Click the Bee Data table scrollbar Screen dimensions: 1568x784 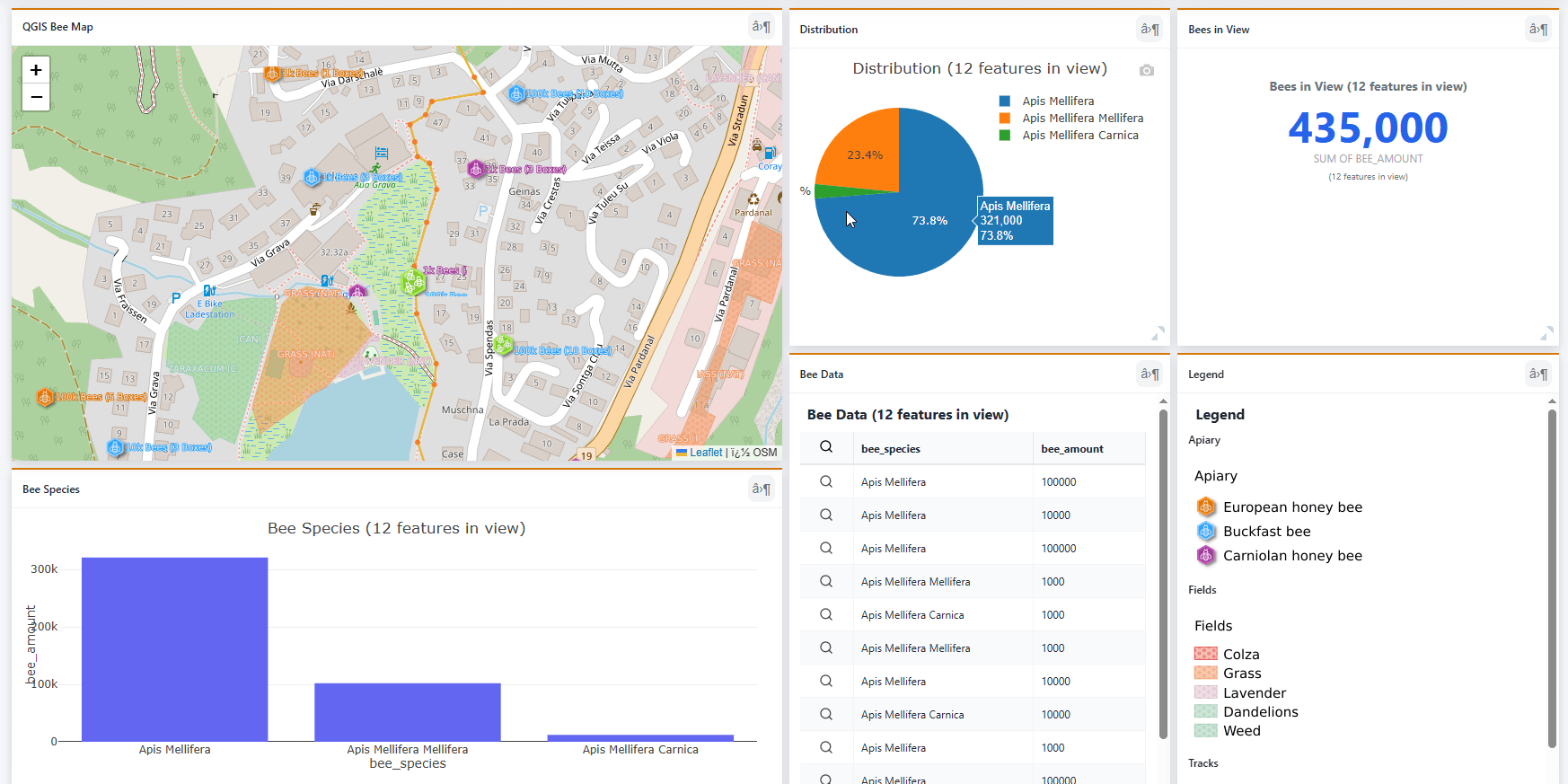point(1163,575)
